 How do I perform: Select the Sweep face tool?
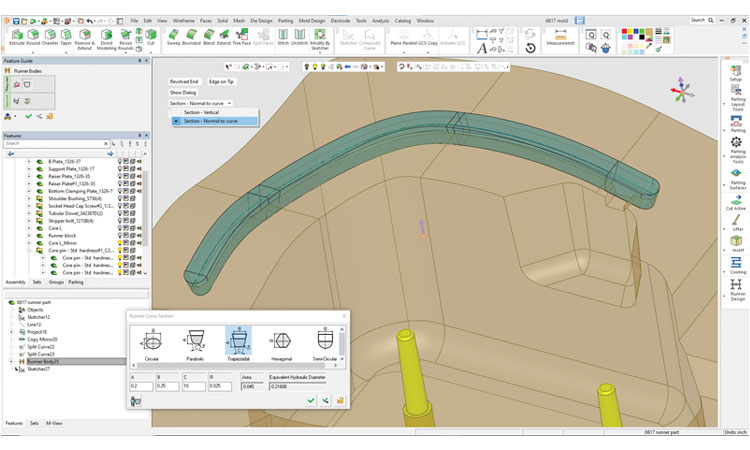pos(173,37)
